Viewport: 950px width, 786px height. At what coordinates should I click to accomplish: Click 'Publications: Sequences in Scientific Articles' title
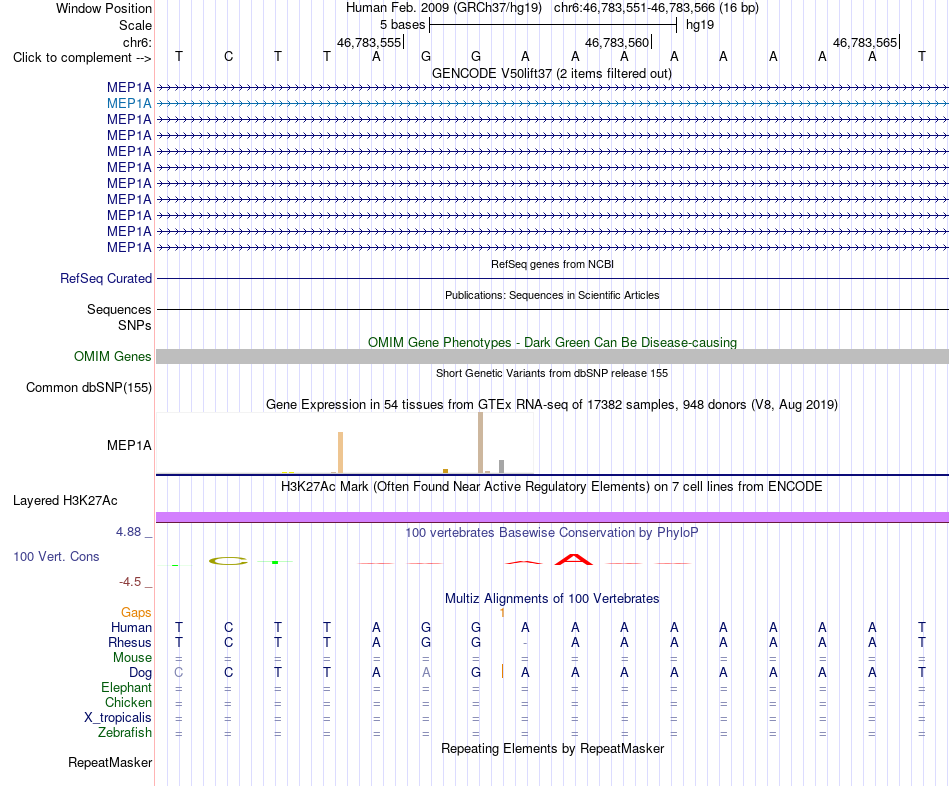[x=552, y=295]
